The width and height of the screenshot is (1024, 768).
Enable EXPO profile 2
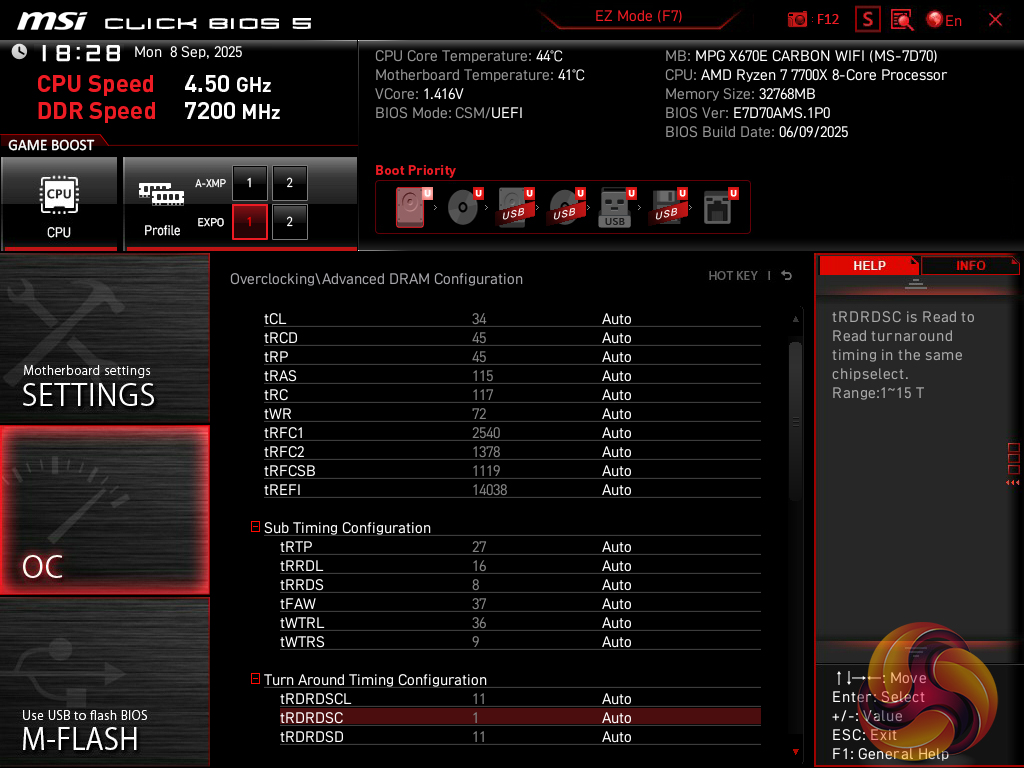click(289, 222)
